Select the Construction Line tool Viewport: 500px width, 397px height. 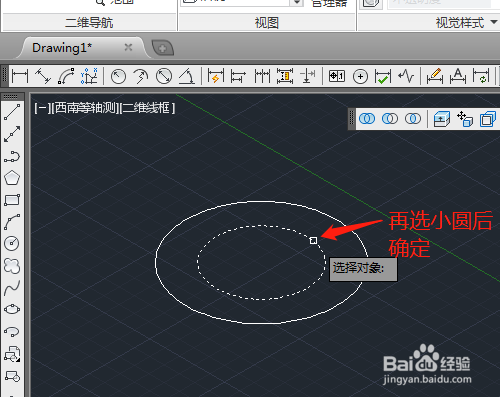[x=12, y=134]
